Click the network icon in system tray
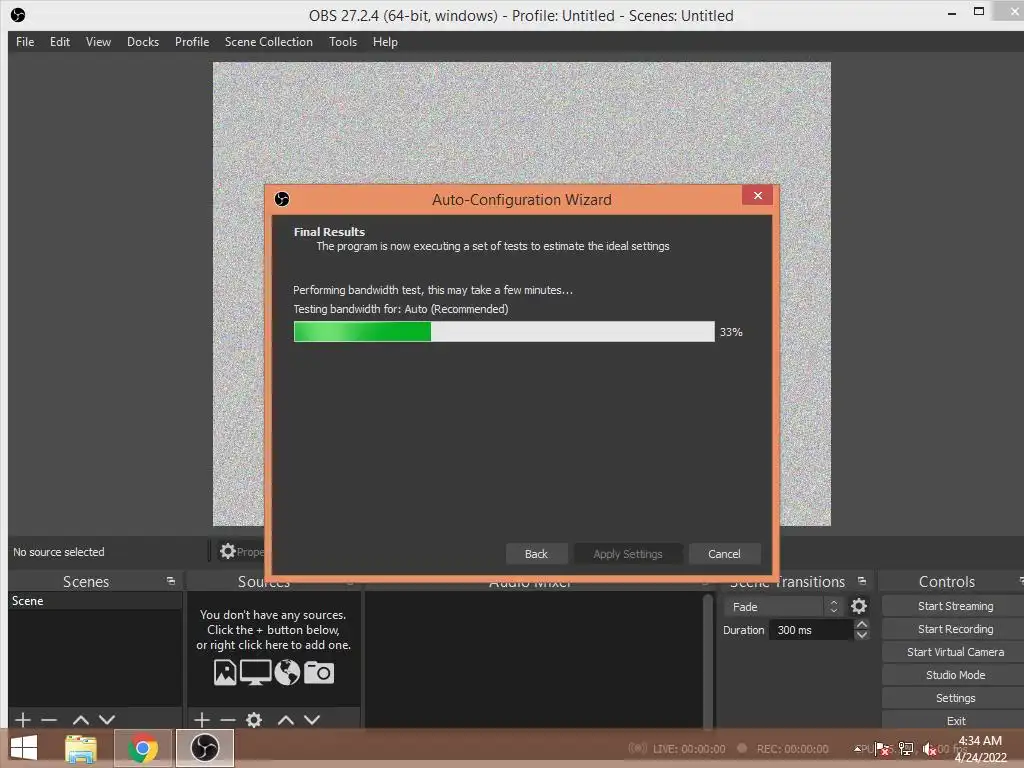The height and width of the screenshot is (768, 1024). (x=906, y=749)
